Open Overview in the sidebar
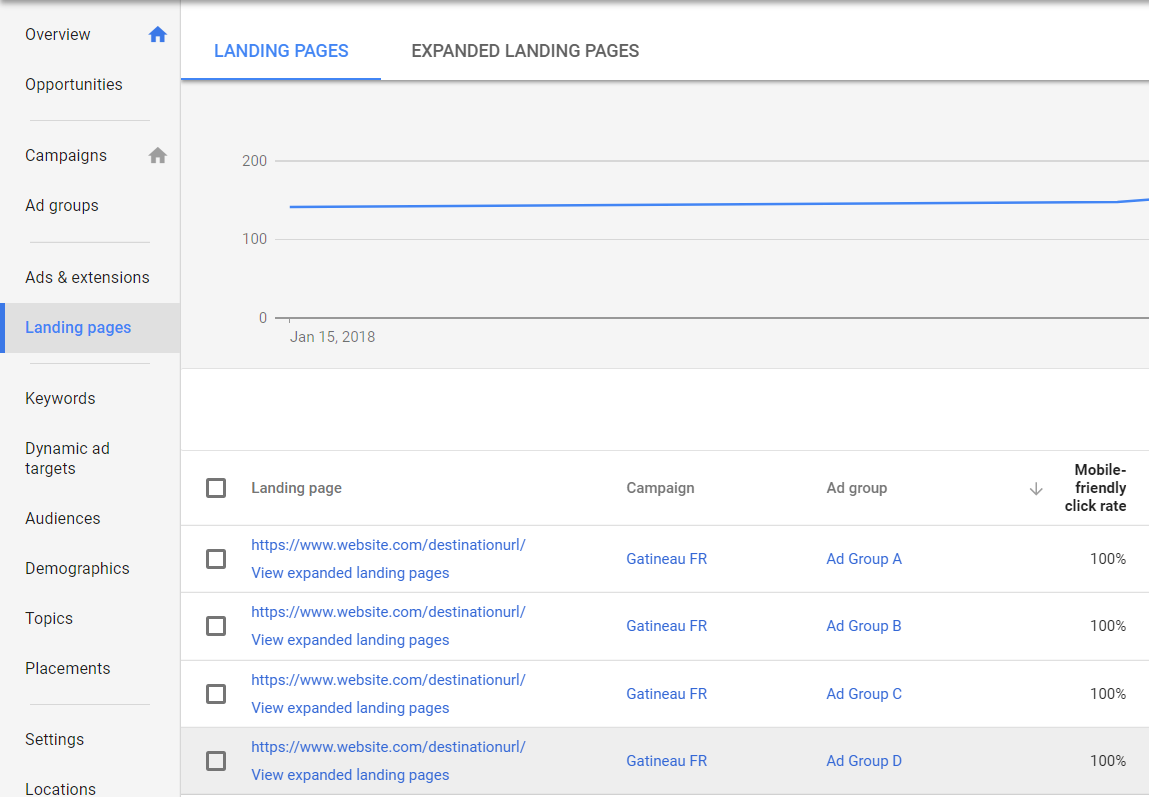The image size is (1149, 797). pyautogui.click(x=58, y=34)
